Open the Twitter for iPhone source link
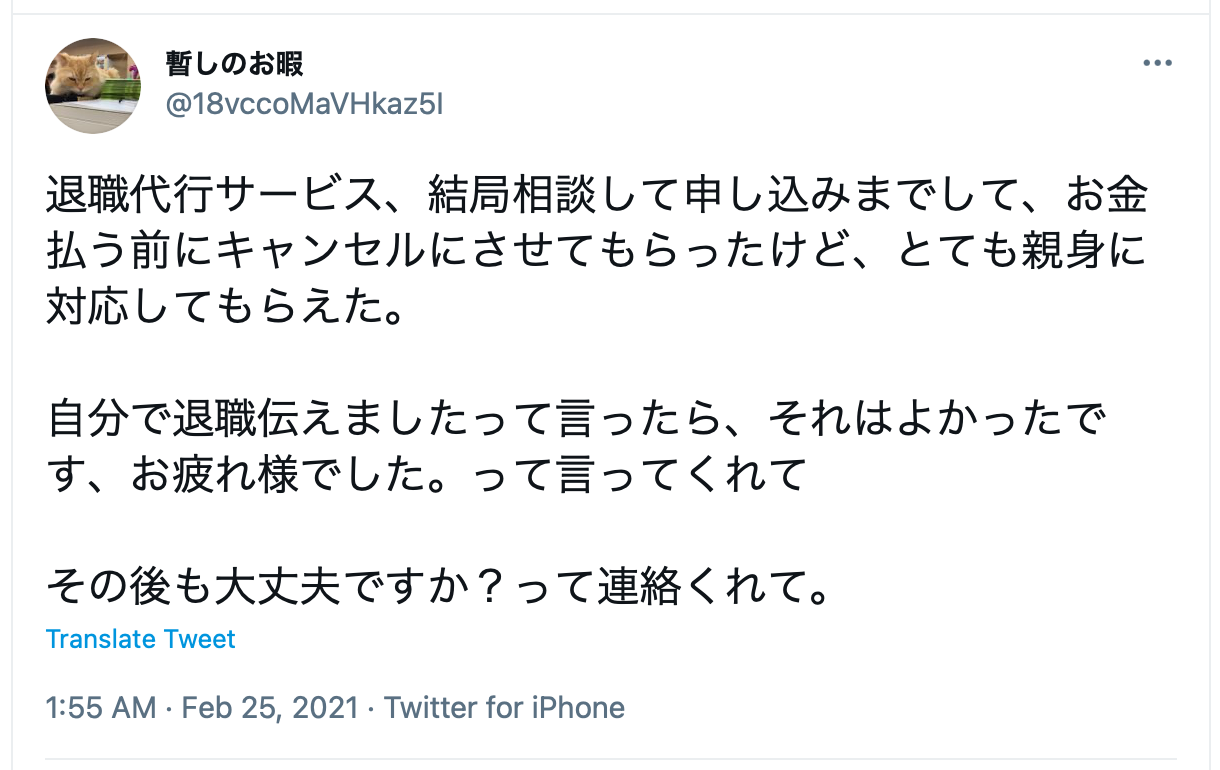 504,708
